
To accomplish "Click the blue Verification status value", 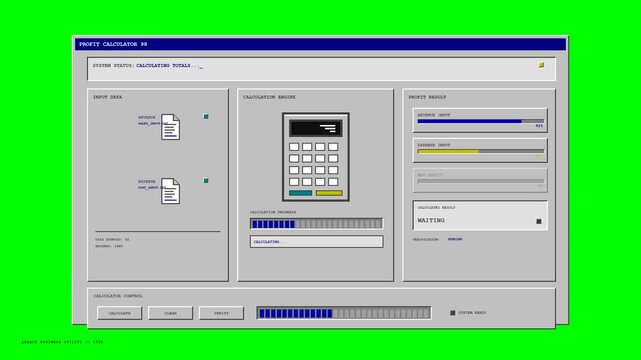I will tap(455, 239).
